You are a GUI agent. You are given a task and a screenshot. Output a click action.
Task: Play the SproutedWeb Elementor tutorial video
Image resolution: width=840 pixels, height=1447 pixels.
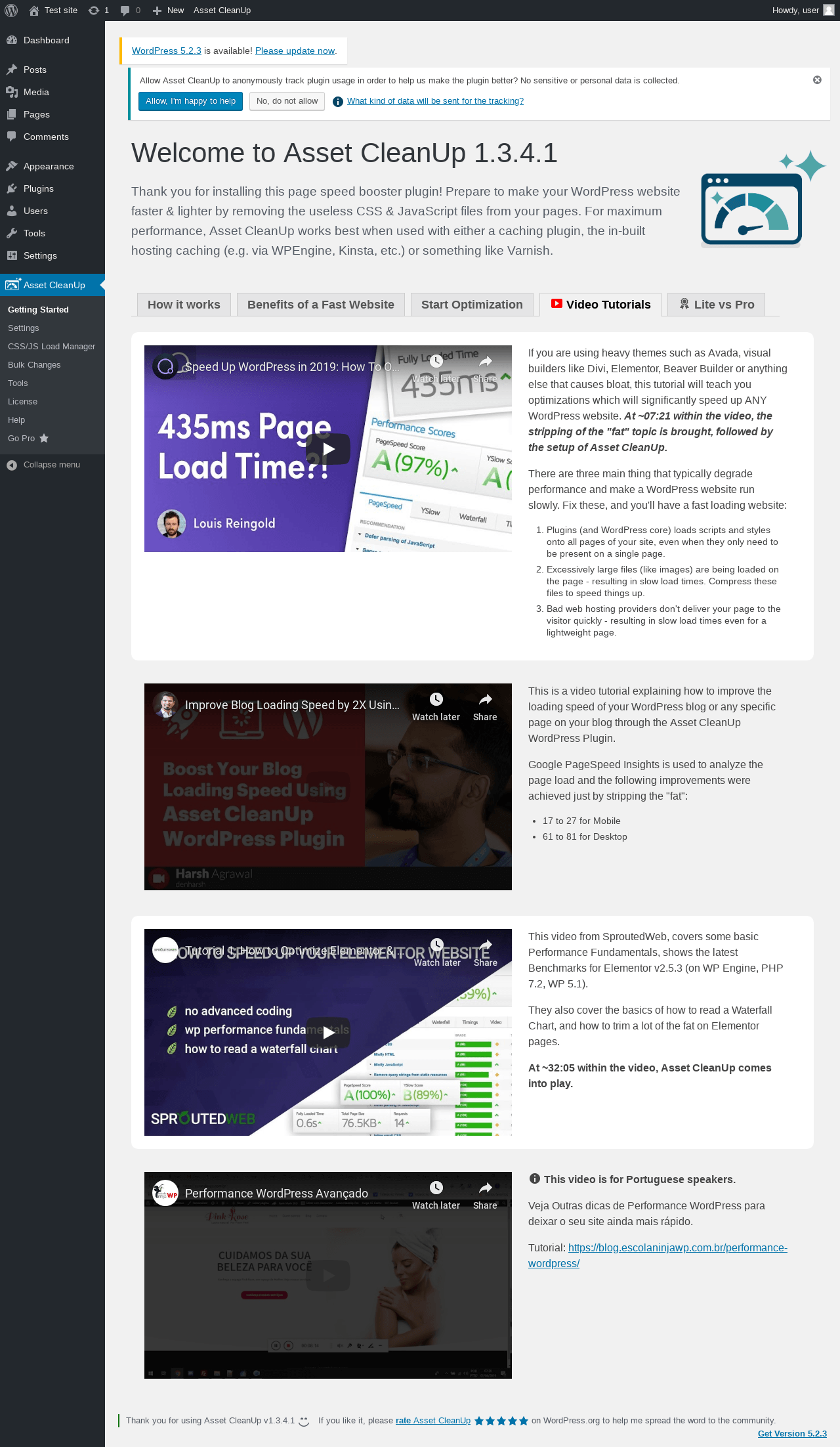click(x=328, y=1033)
